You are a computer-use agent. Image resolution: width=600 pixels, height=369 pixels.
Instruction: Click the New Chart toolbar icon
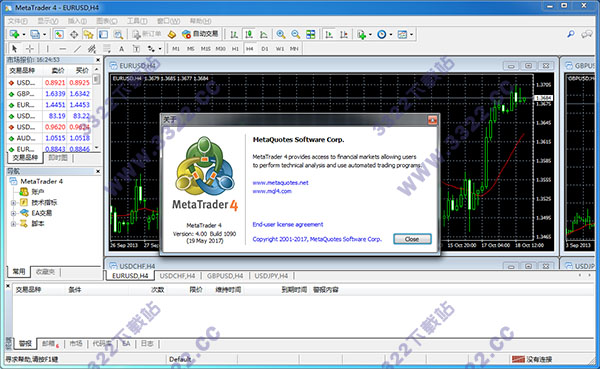click(15, 34)
